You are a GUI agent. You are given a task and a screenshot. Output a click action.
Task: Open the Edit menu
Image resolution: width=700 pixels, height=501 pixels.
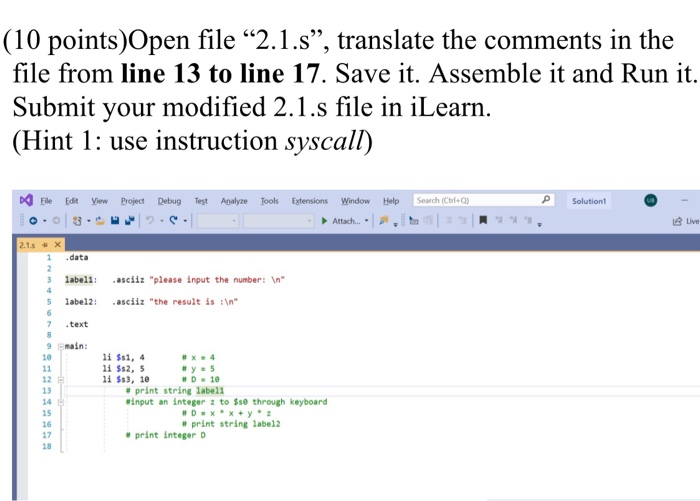[x=71, y=201]
